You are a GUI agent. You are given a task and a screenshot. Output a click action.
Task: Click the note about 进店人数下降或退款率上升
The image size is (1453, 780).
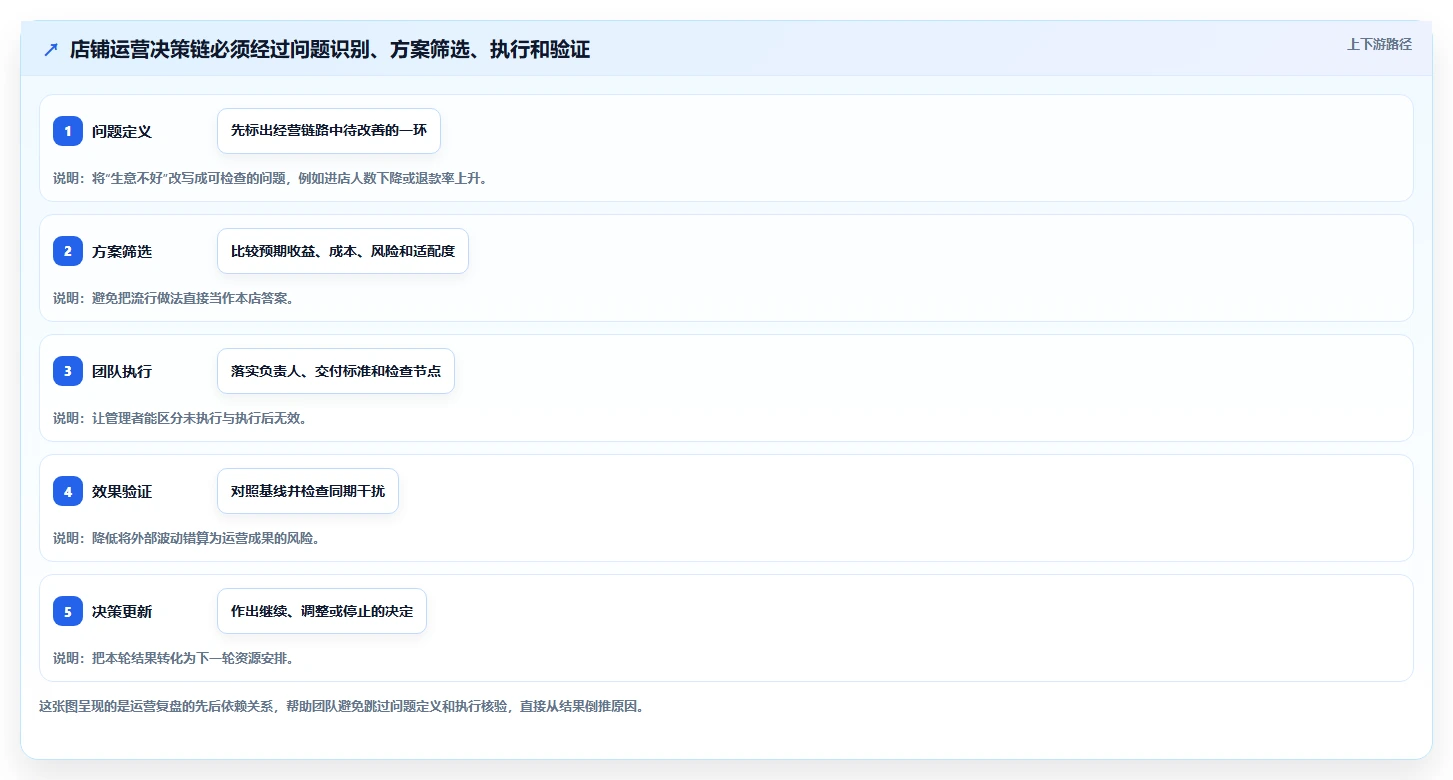[x=270, y=178]
